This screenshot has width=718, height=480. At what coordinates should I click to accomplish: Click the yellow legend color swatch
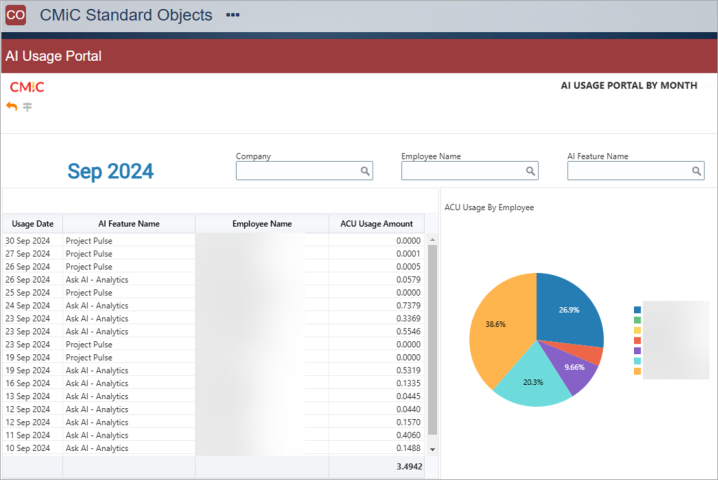click(x=637, y=330)
